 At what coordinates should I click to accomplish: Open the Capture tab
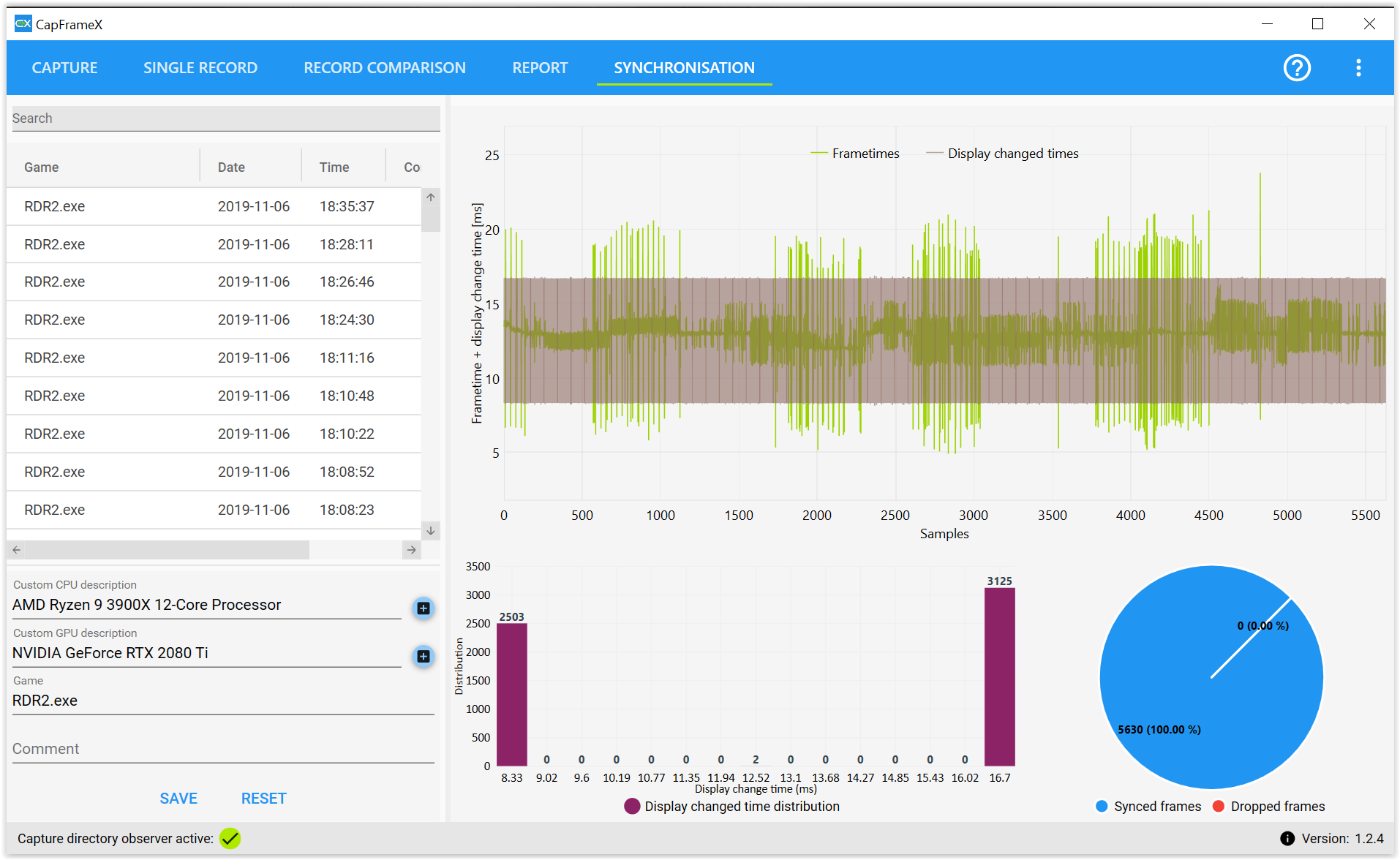[64, 68]
